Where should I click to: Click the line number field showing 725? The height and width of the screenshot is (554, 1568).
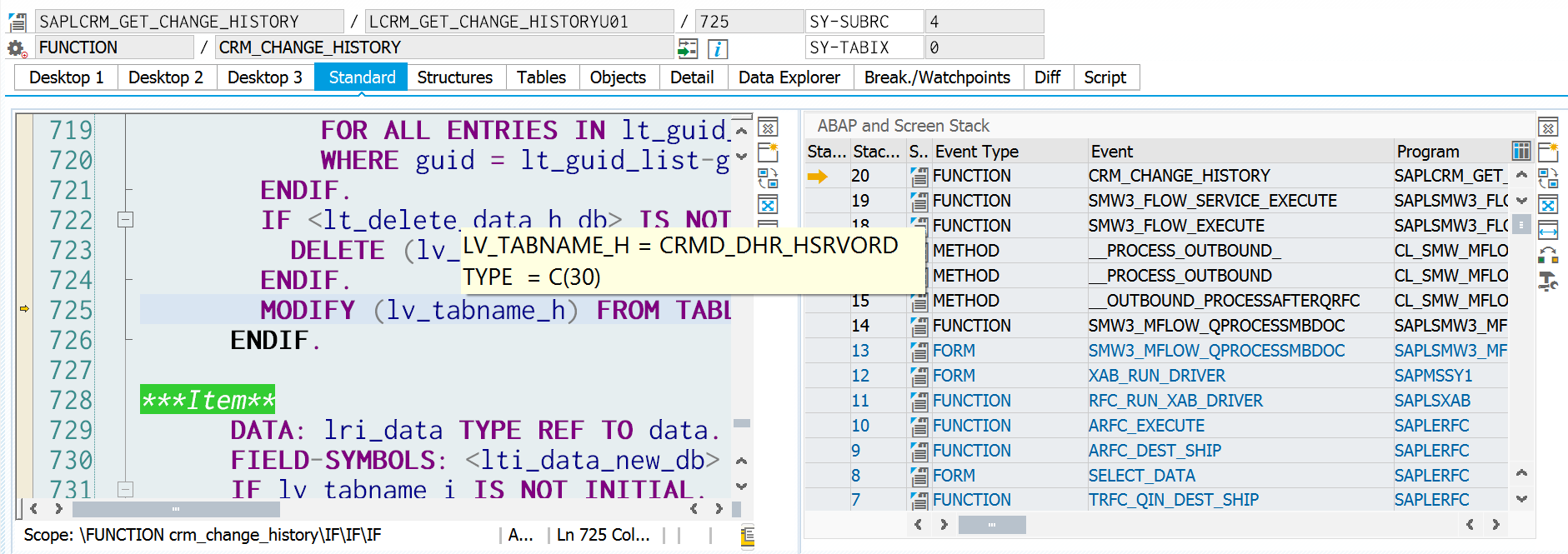pyautogui.click(x=749, y=22)
